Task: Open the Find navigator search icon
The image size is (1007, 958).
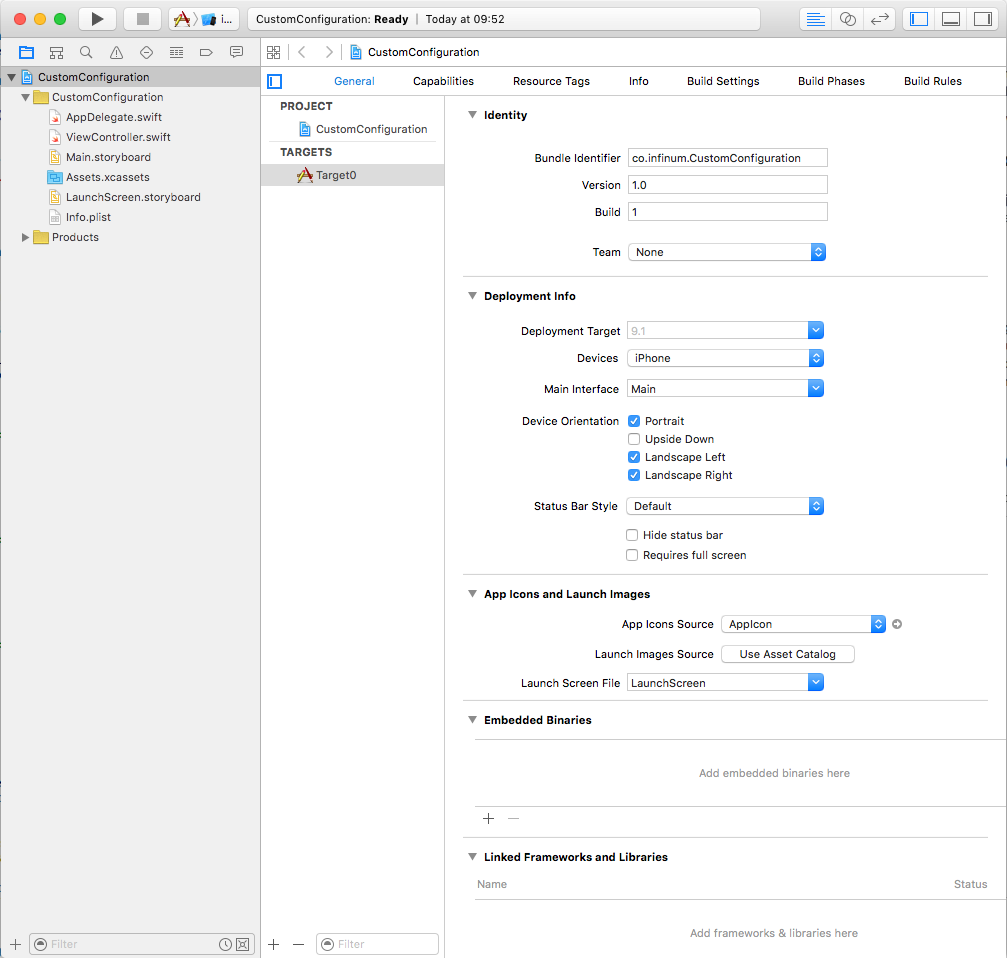Action: pos(86,52)
